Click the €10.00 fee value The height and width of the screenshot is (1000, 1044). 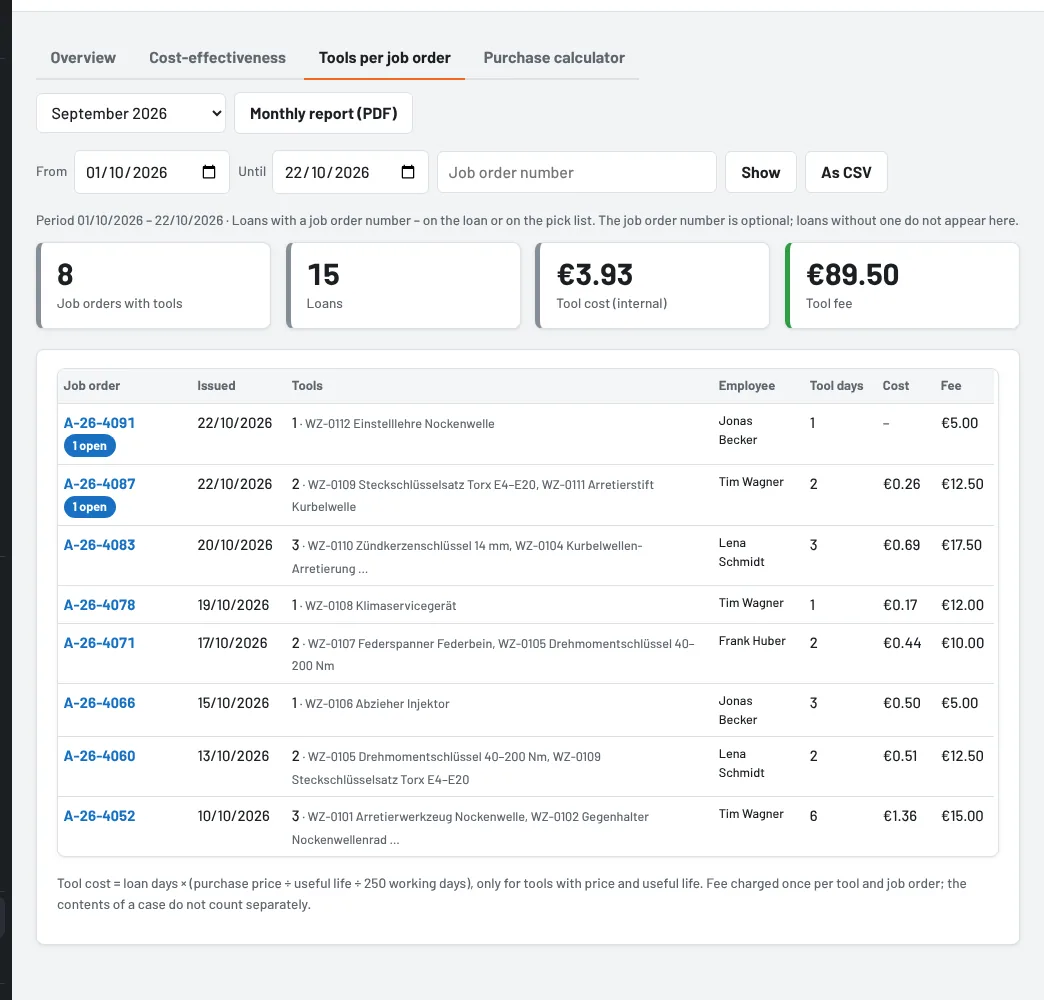[x=962, y=643]
